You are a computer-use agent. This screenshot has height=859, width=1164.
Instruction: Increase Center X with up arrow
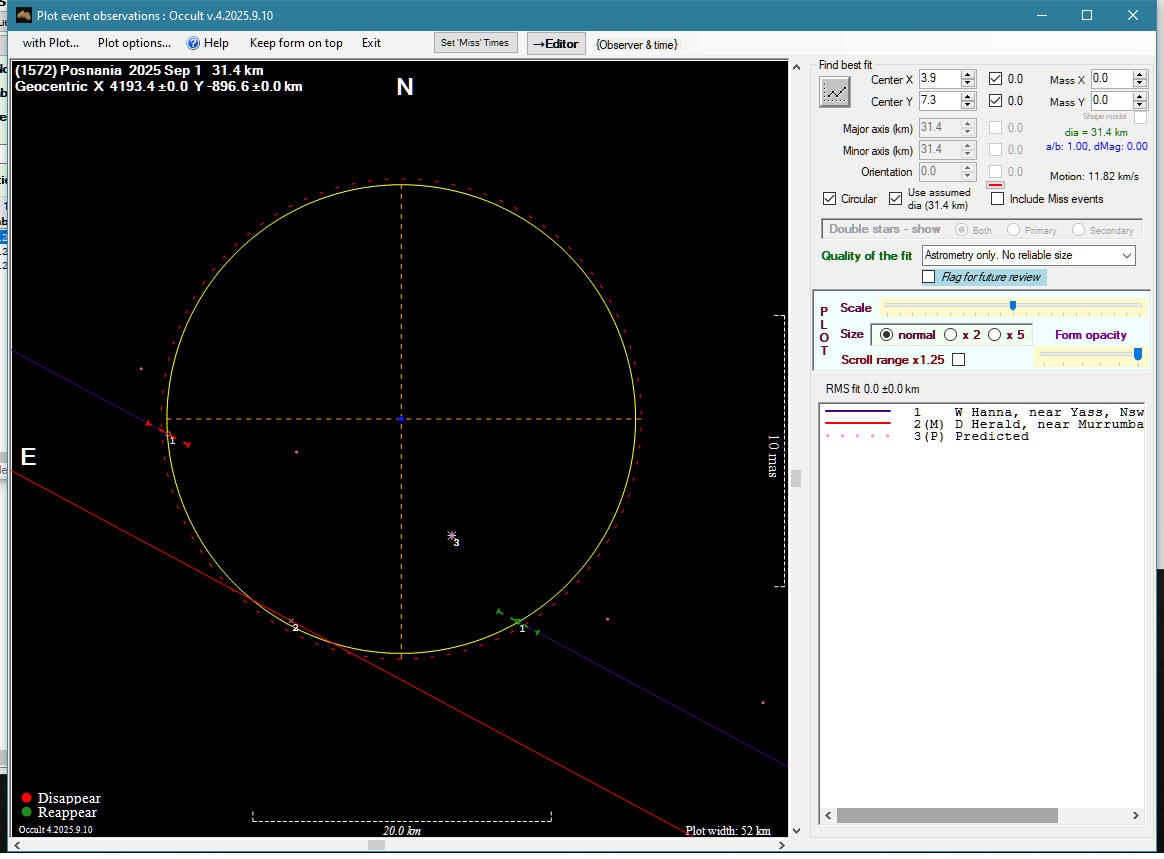coord(967,75)
